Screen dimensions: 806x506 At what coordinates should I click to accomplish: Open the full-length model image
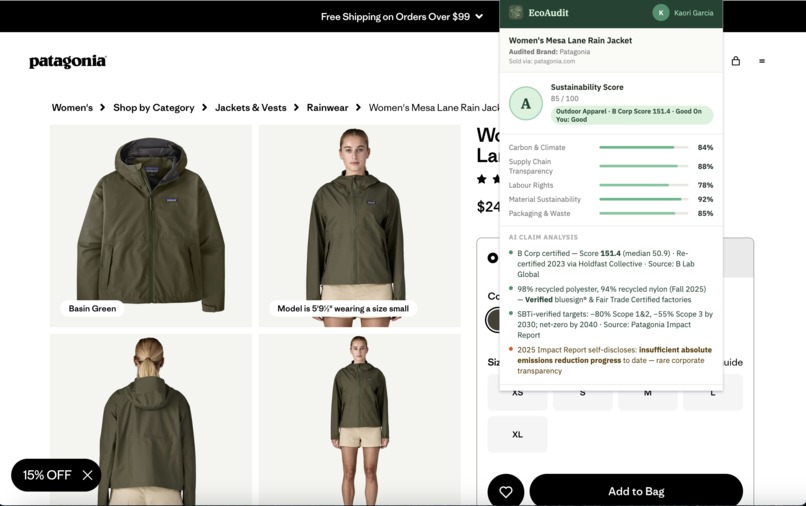coord(360,420)
